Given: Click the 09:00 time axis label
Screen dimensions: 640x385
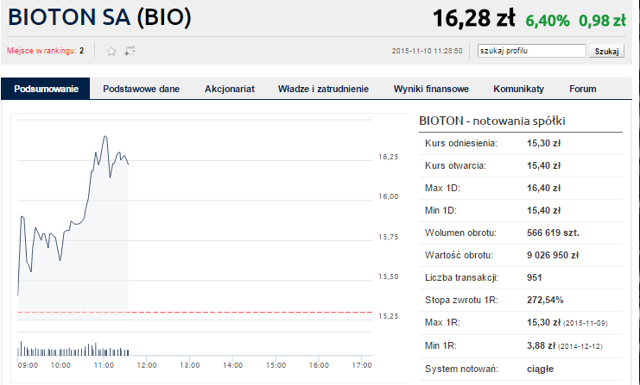Looking at the screenshot, I should pos(28,365).
